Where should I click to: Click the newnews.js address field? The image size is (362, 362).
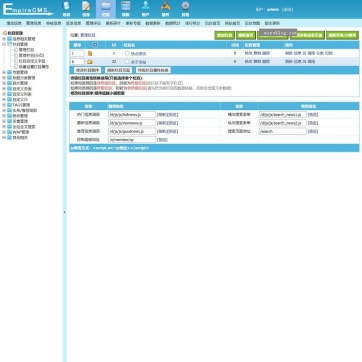coord(132,123)
